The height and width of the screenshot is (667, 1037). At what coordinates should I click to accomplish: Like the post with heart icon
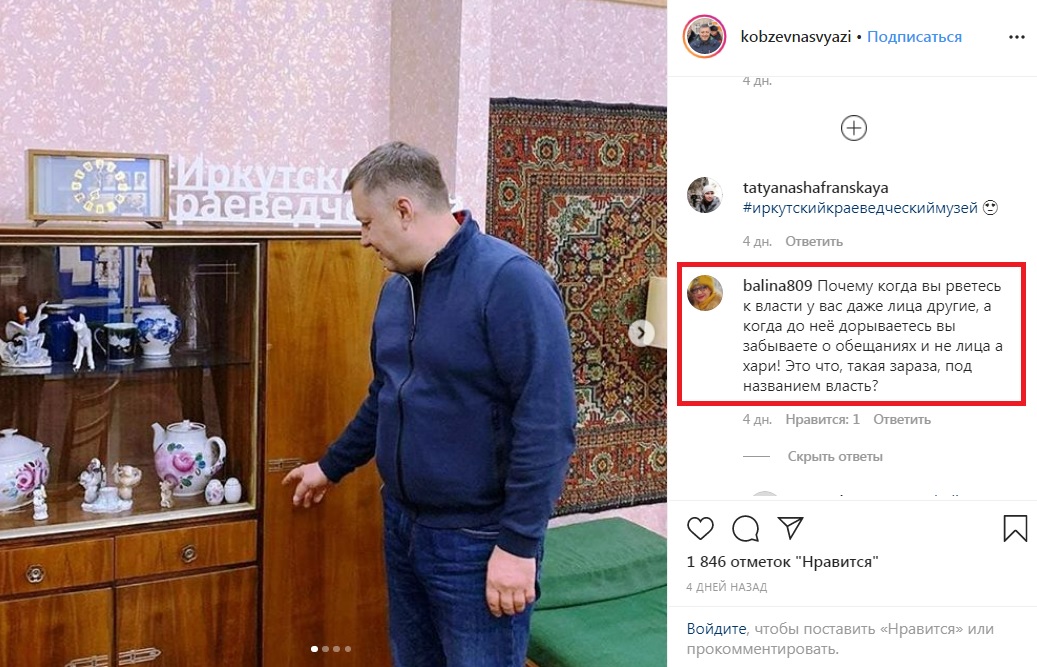[700, 528]
